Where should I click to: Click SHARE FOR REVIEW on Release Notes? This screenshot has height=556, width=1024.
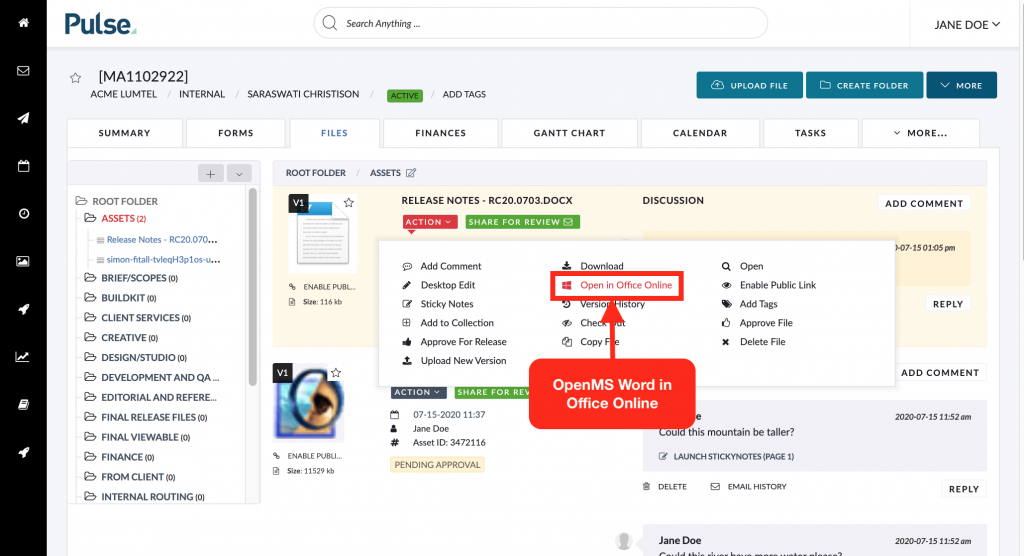point(522,222)
